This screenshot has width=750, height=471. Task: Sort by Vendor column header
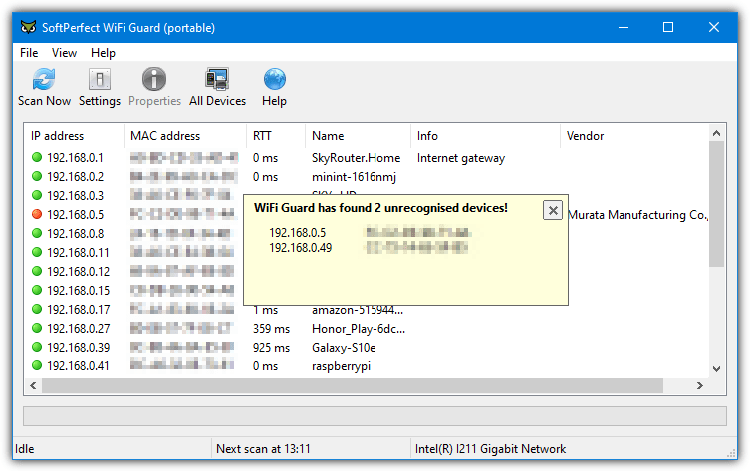pos(634,136)
